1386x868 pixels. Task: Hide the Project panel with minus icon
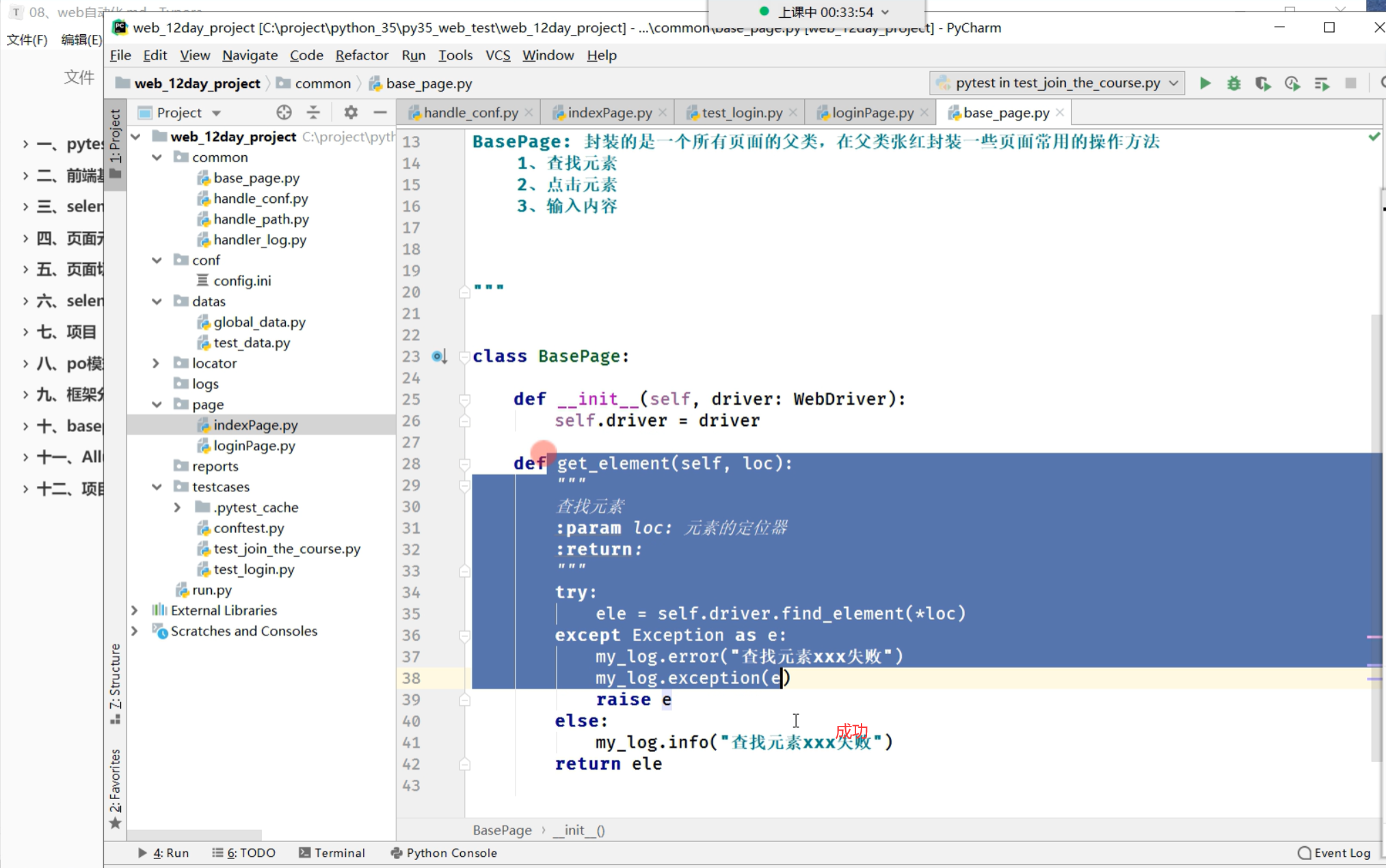click(x=380, y=112)
